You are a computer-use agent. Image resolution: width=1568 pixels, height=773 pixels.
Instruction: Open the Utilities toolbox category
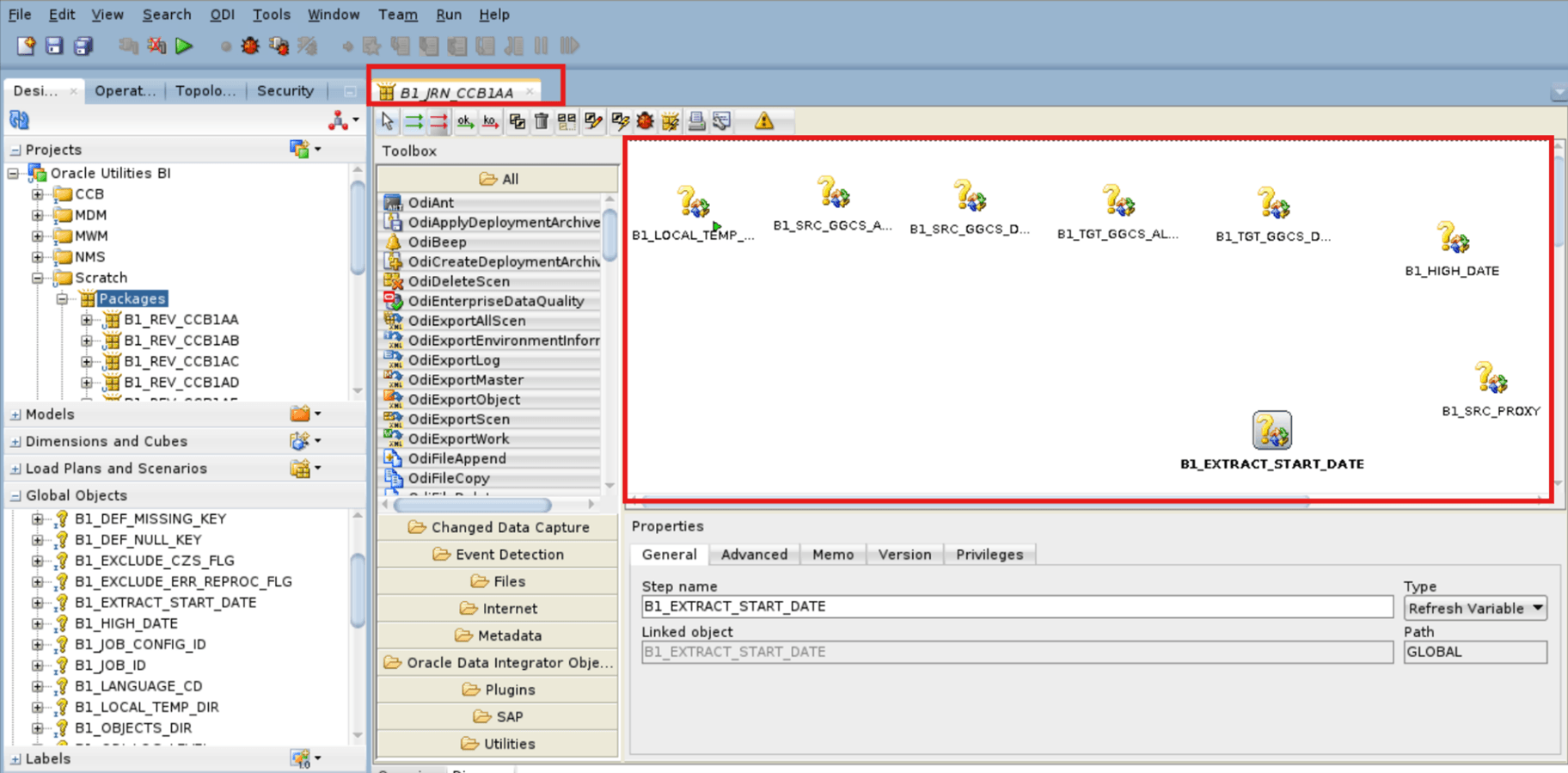pos(498,744)
